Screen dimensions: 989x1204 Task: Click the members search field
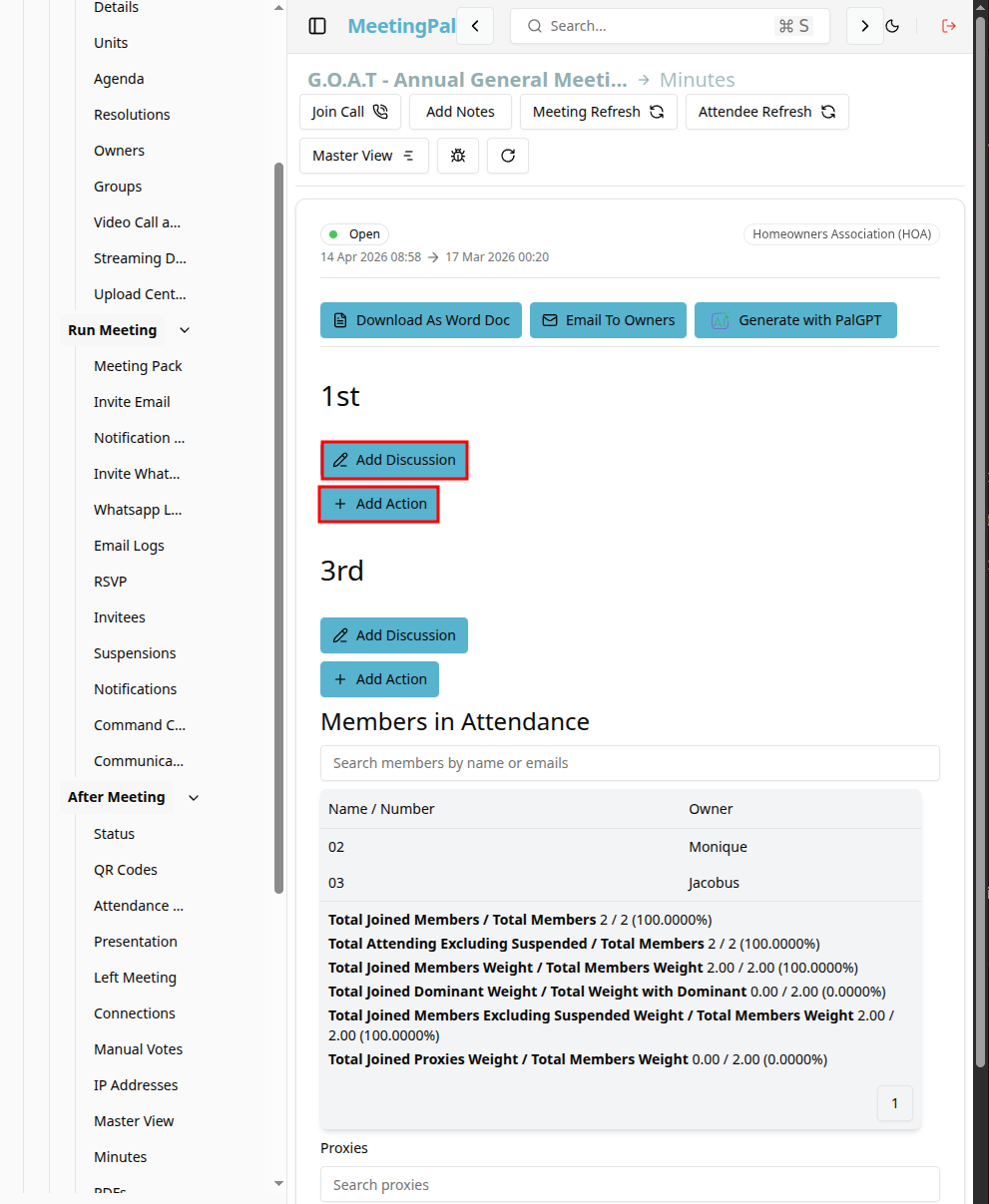tap(630, 763)
